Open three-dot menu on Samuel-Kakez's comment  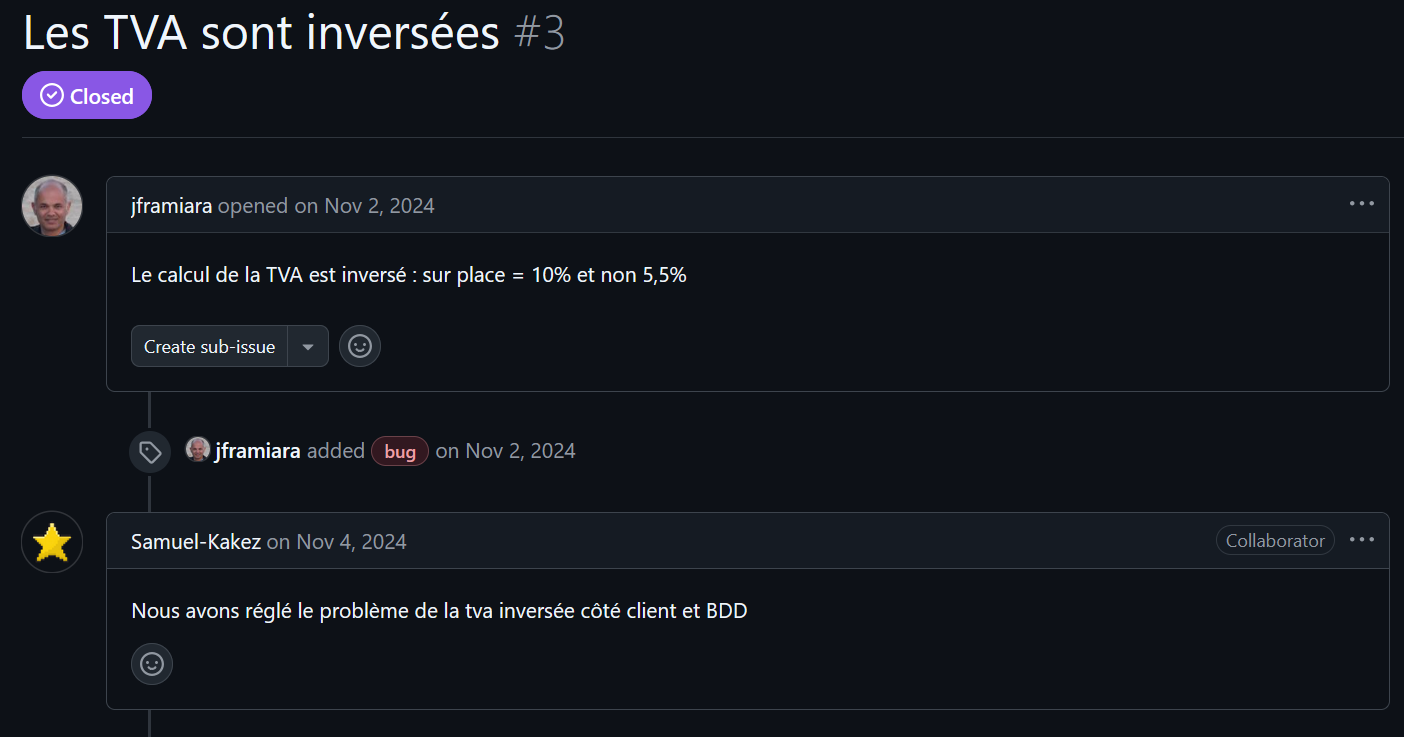coord(1361,540)
